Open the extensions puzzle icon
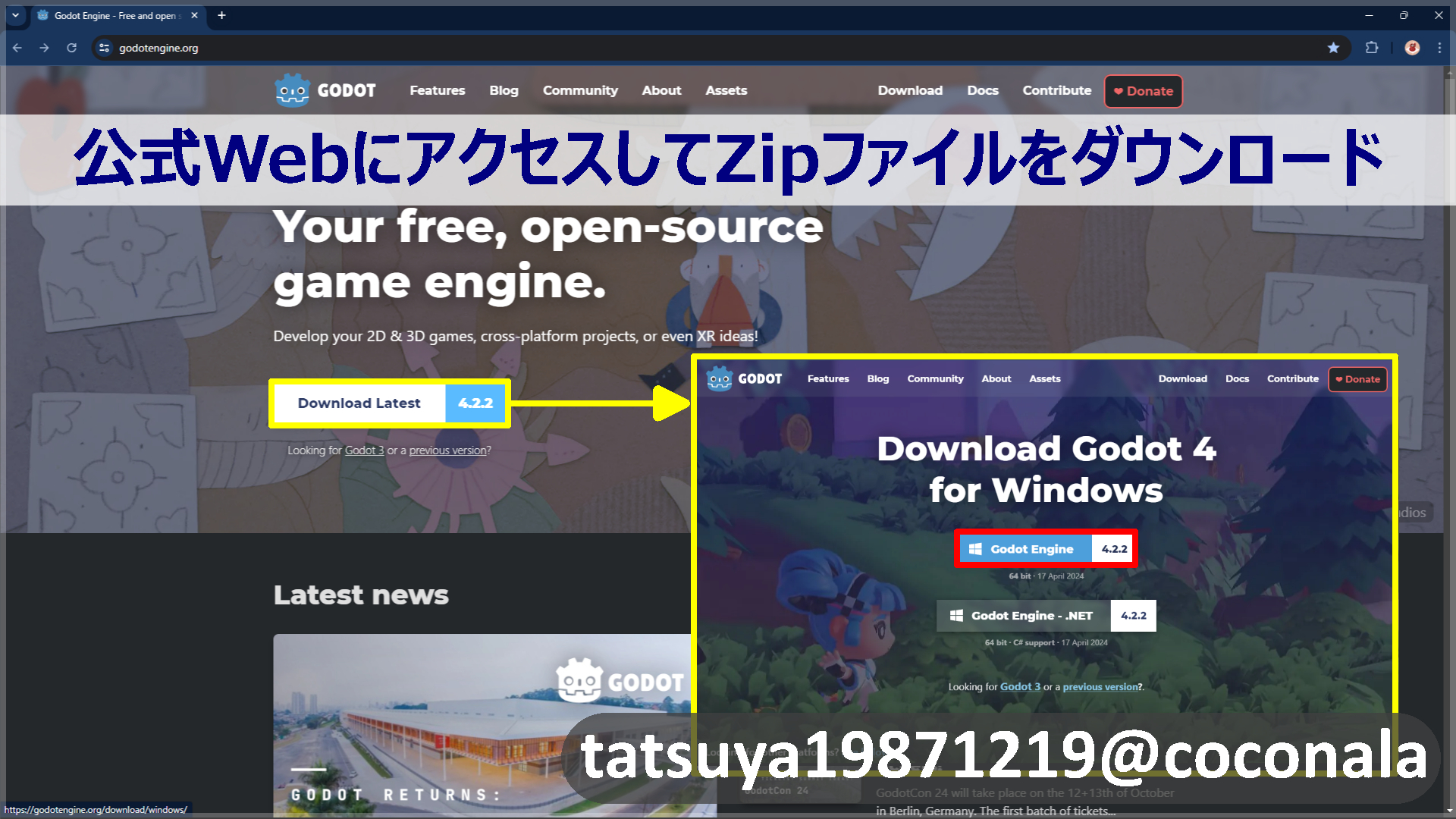Screen dimensions: 1456x819 1372,48
